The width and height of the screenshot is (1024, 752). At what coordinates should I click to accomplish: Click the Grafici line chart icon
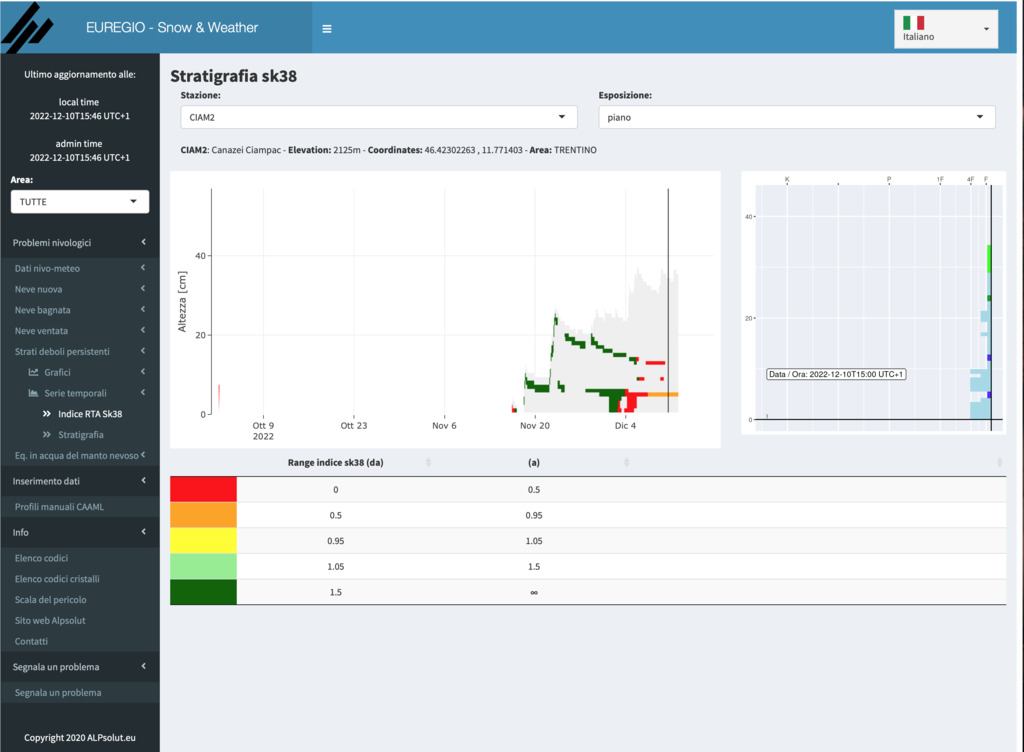33,372
